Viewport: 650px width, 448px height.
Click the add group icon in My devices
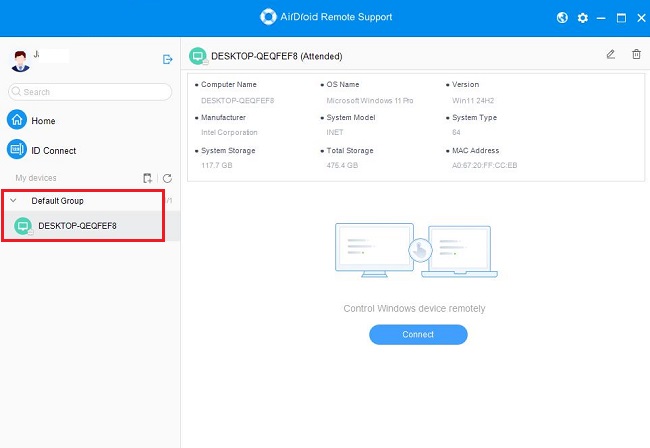148,178
